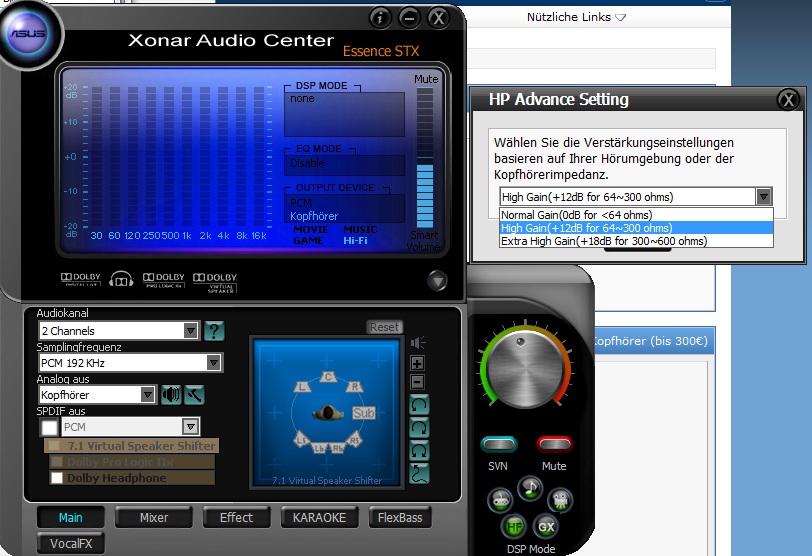Viewport: 812px width, 556px height.
Task: Switch to the FlexBass tab
Action: point(400,517)
